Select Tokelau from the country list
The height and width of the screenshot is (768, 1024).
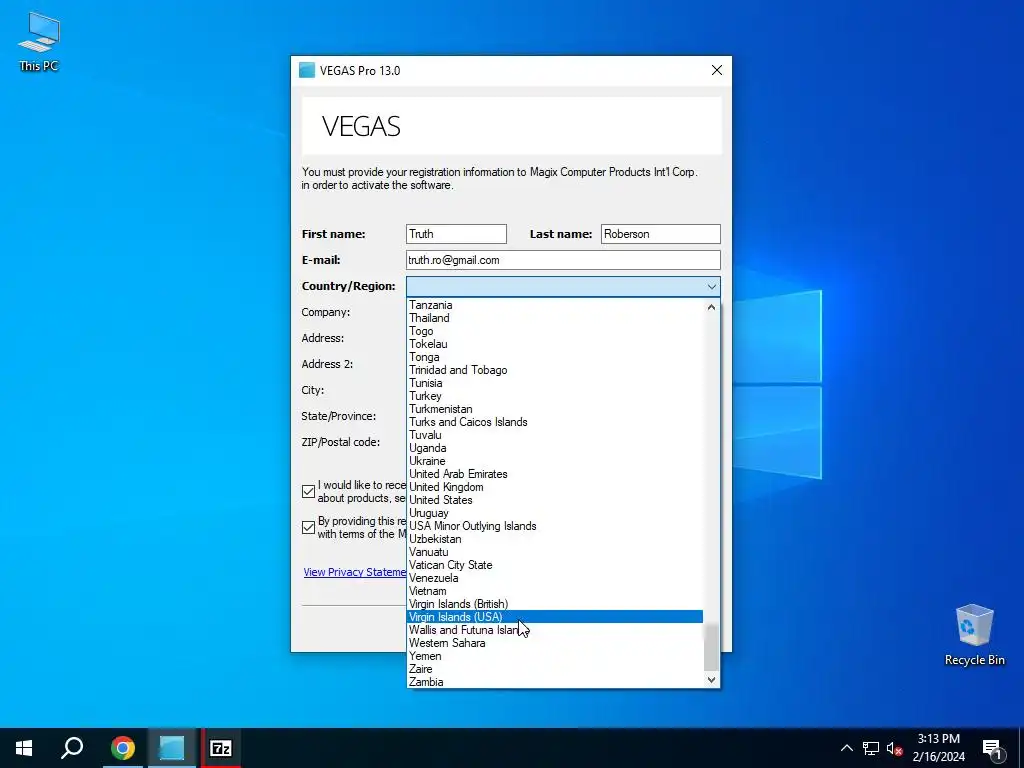click(555, 344)
